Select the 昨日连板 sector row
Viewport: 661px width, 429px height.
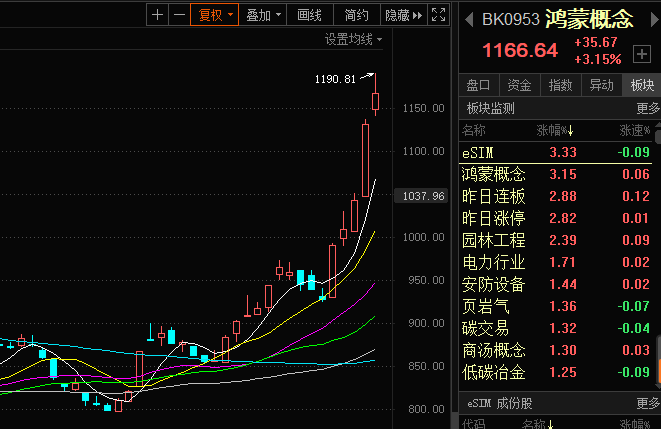click(x=556, y=196)
